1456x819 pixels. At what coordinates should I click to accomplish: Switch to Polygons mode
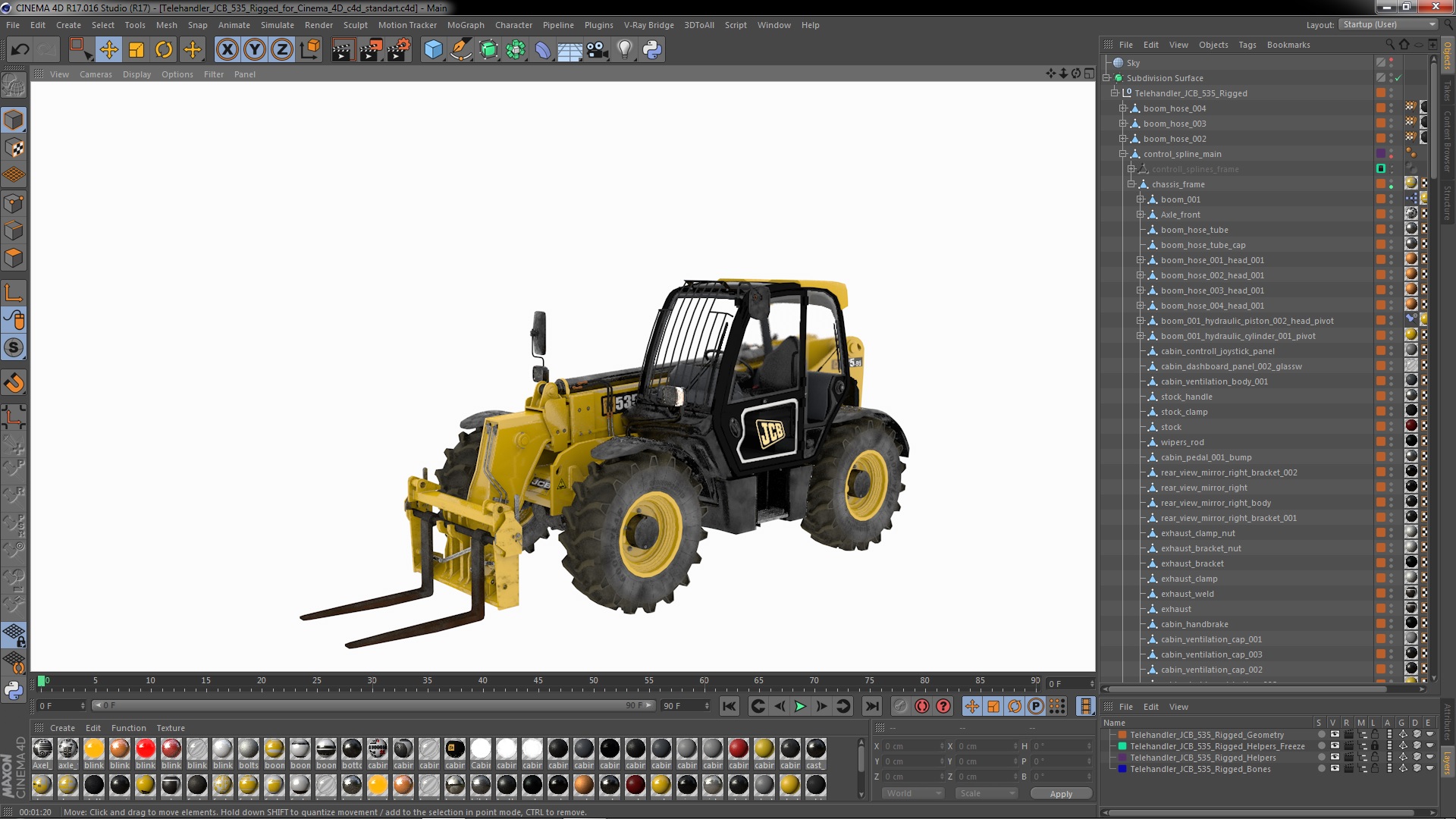pos(14,258)
